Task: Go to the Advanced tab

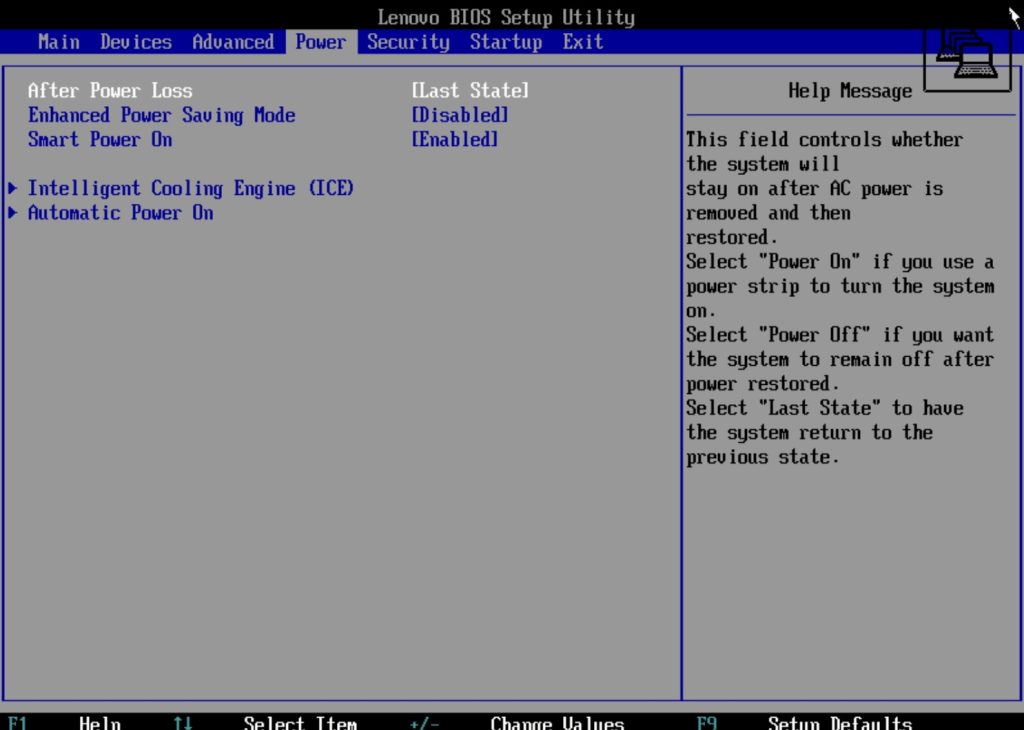Action: 233,42
